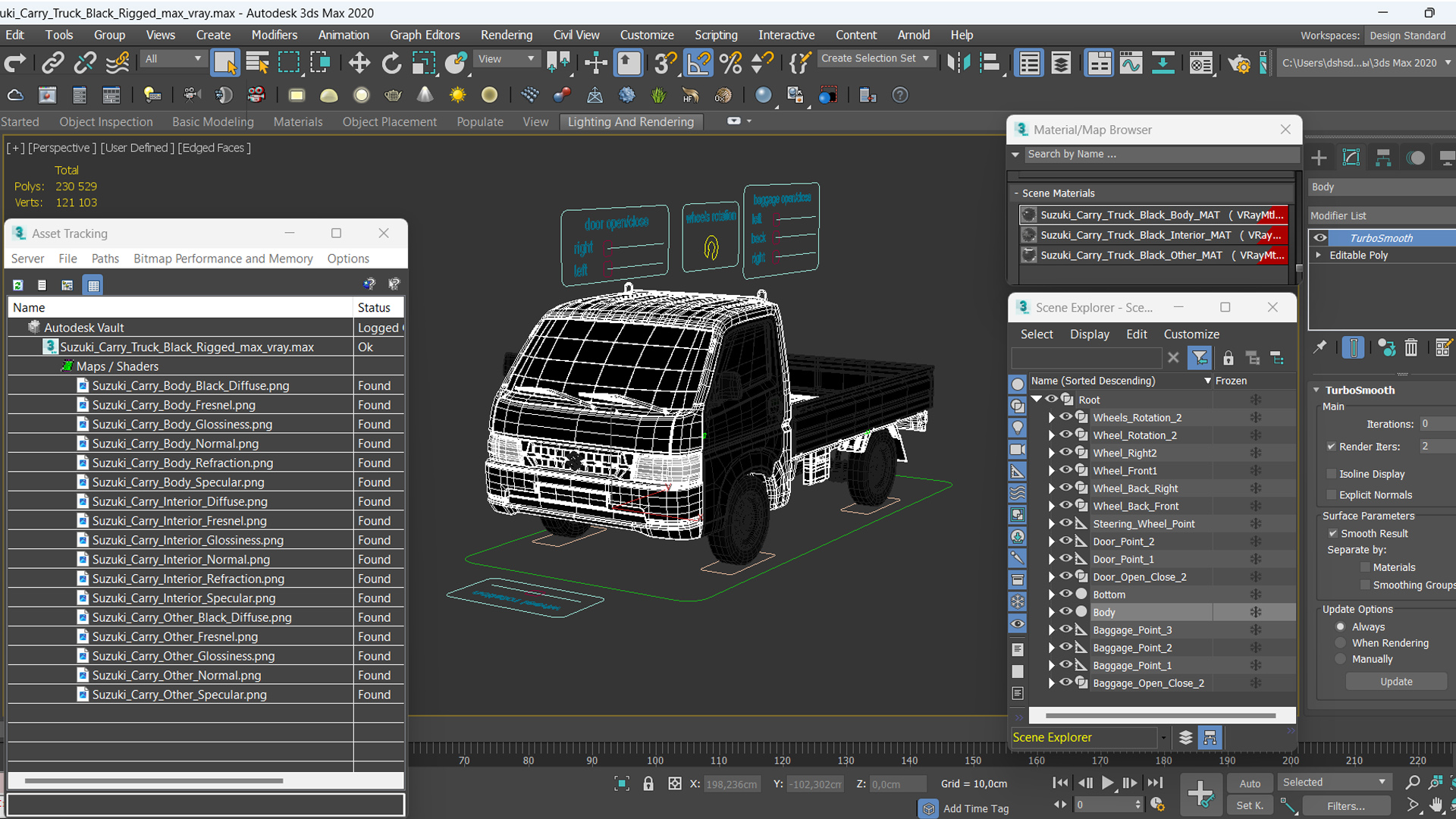
Task: Select Suzuki_Carry_Truck_Black_Interior_MAT material
Action: pos(1154,235)
